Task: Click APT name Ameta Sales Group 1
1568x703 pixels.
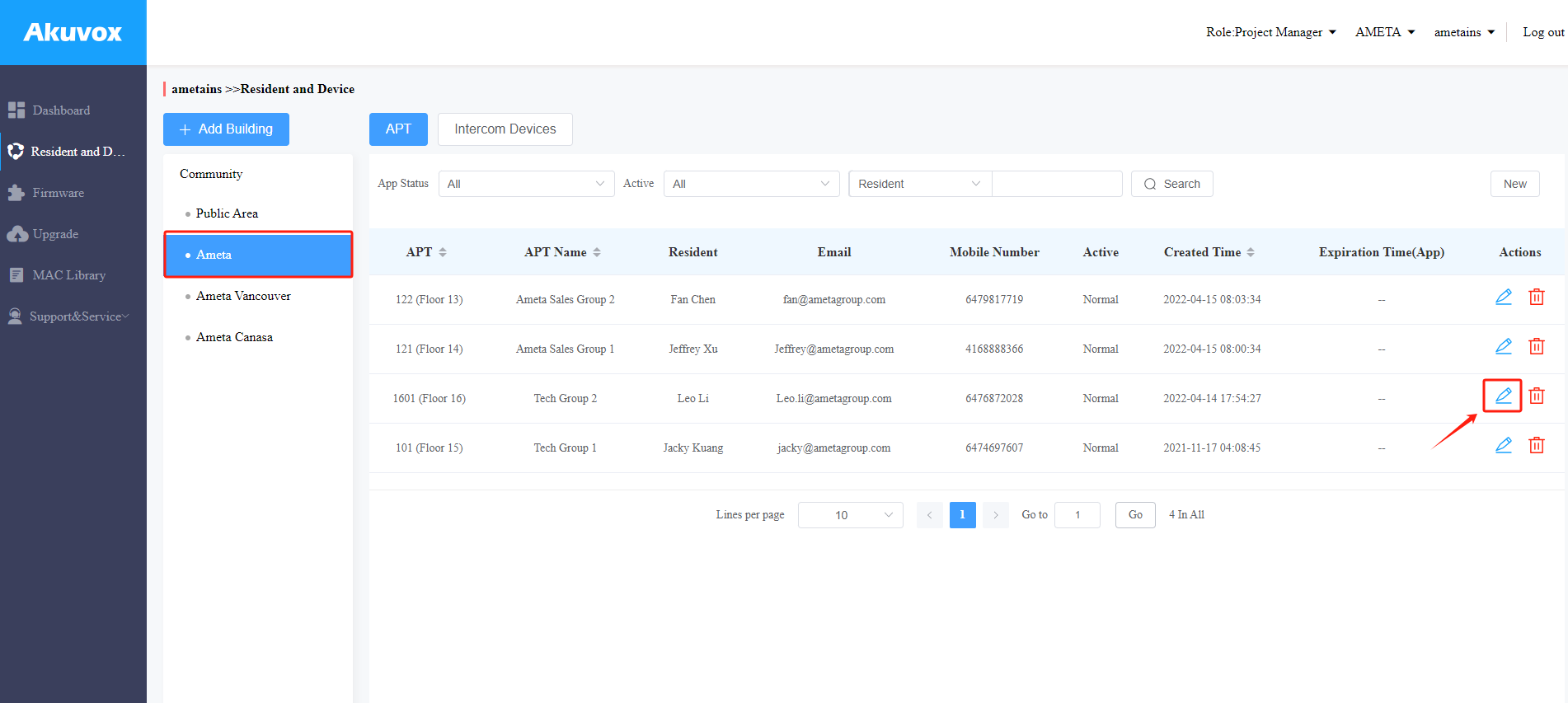Action: pyautogui.click(x=566, y=349)
